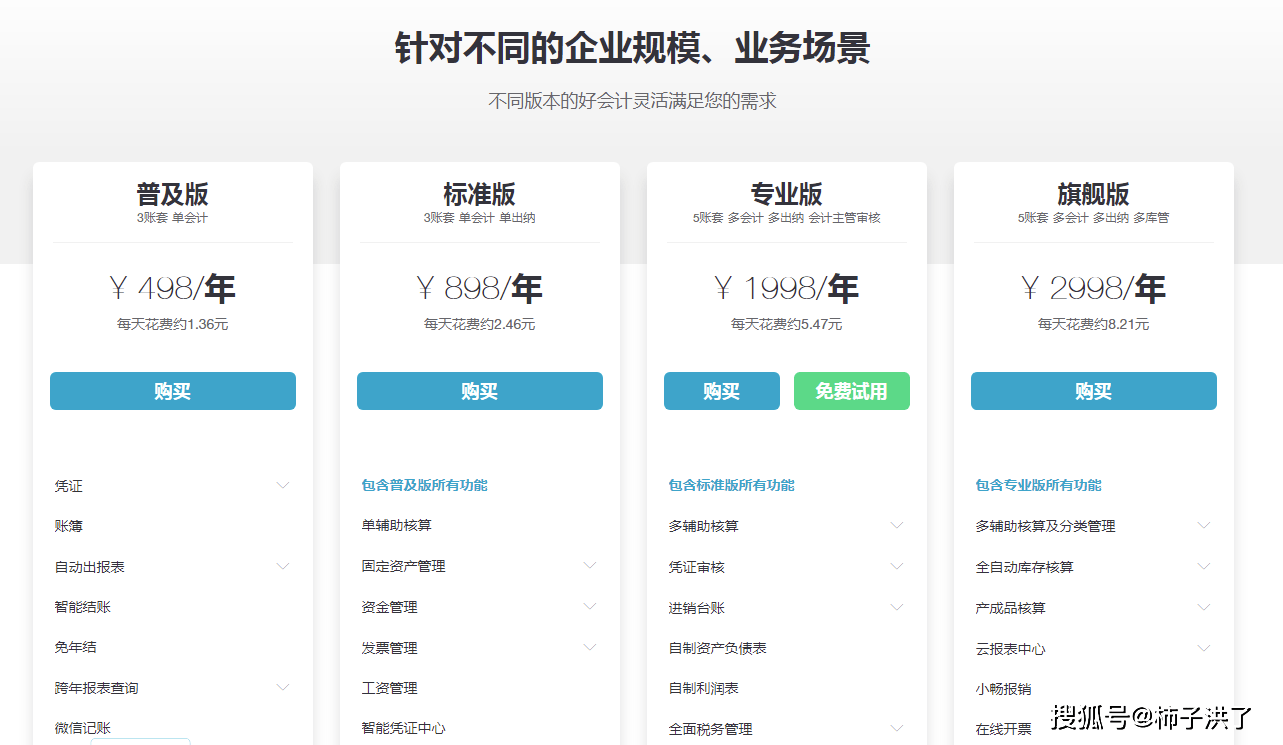Click the 单辅助核算 feature text

397,525
